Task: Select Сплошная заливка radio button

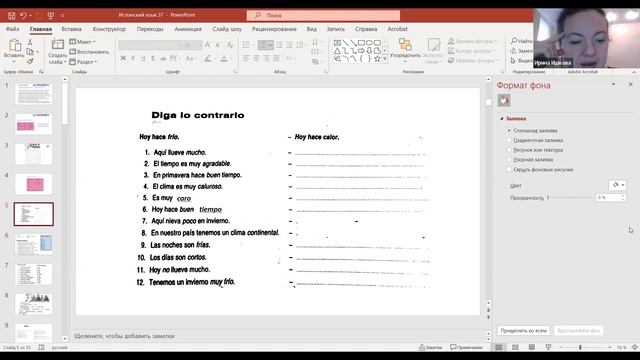Action: [509, 131]
